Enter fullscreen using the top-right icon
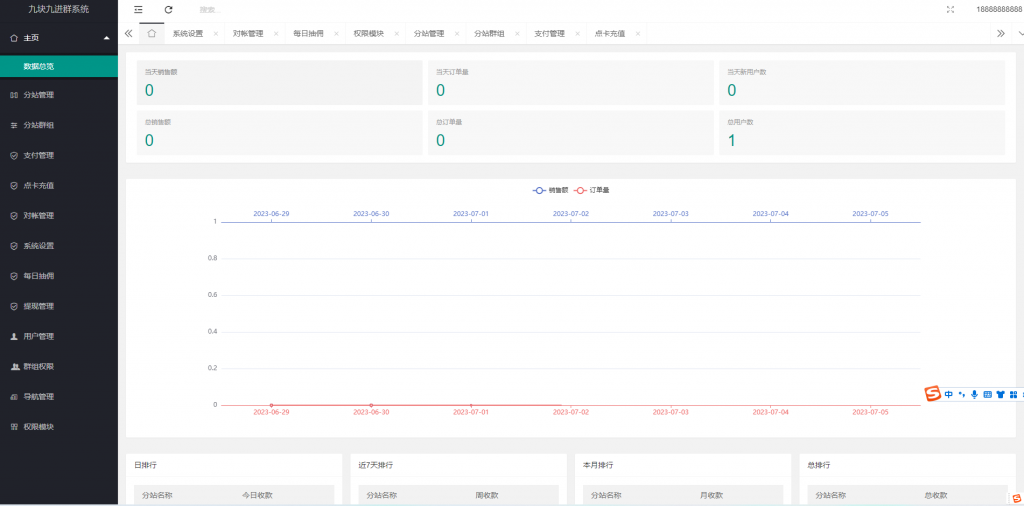The image size is (1024, 506). [x=950, y=10]
